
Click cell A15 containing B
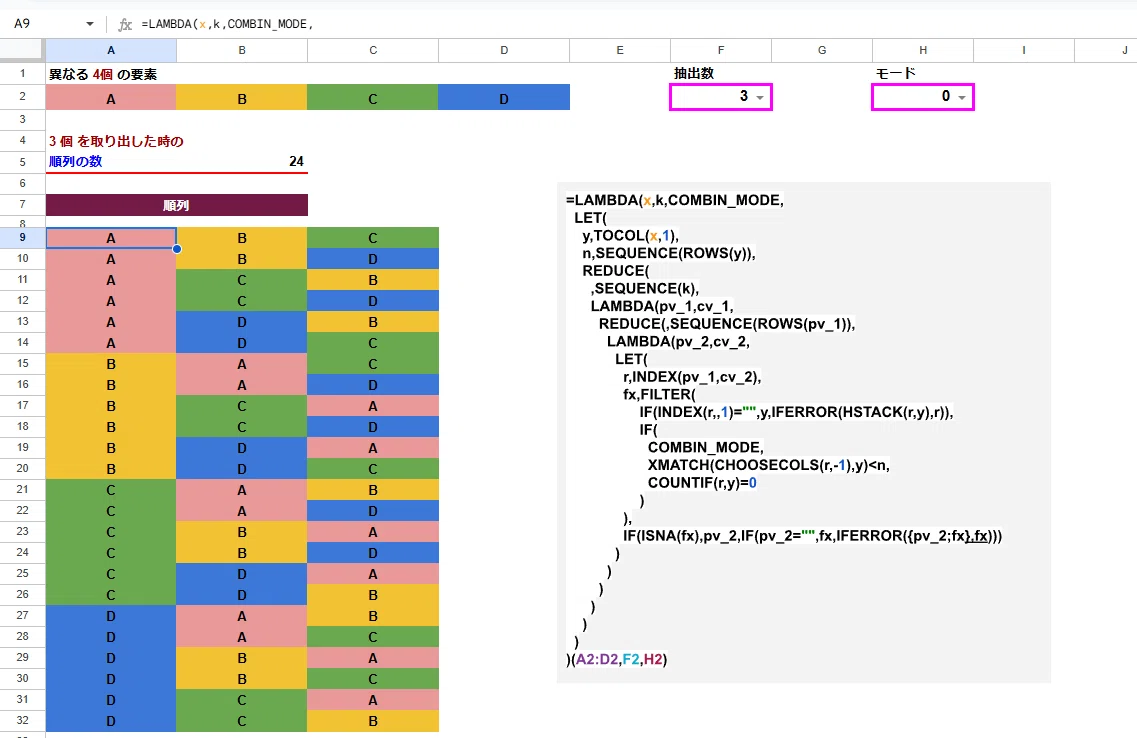111,364
